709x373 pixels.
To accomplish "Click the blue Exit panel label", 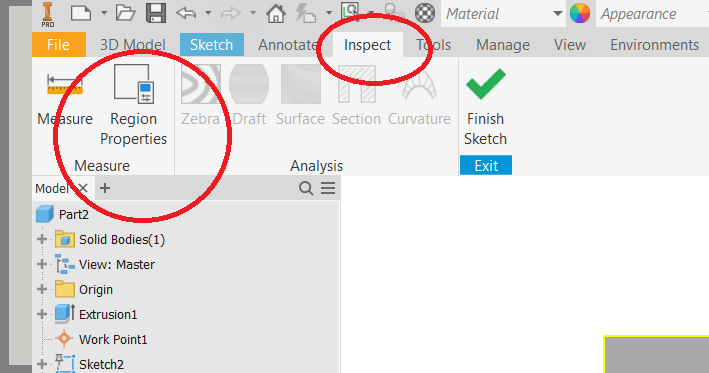I will tap(486, 165).
